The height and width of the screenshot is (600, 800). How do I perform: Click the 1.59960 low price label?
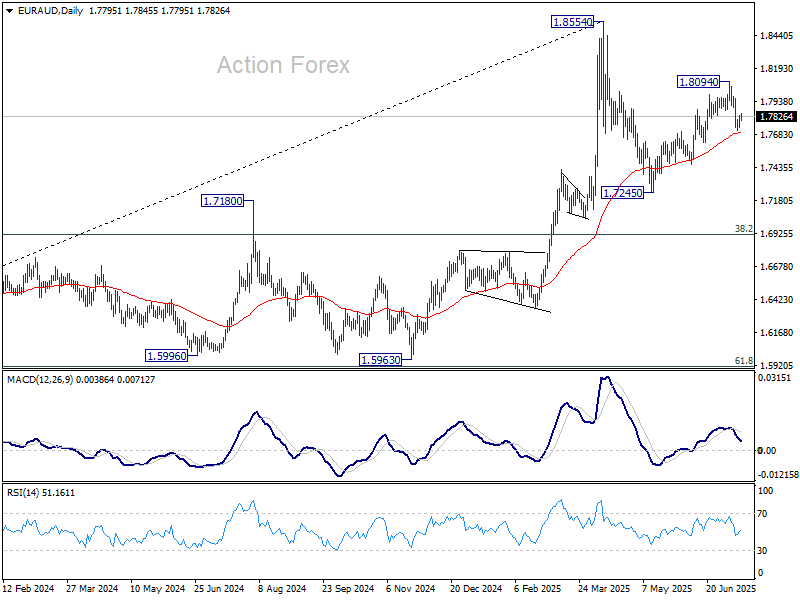166,356
